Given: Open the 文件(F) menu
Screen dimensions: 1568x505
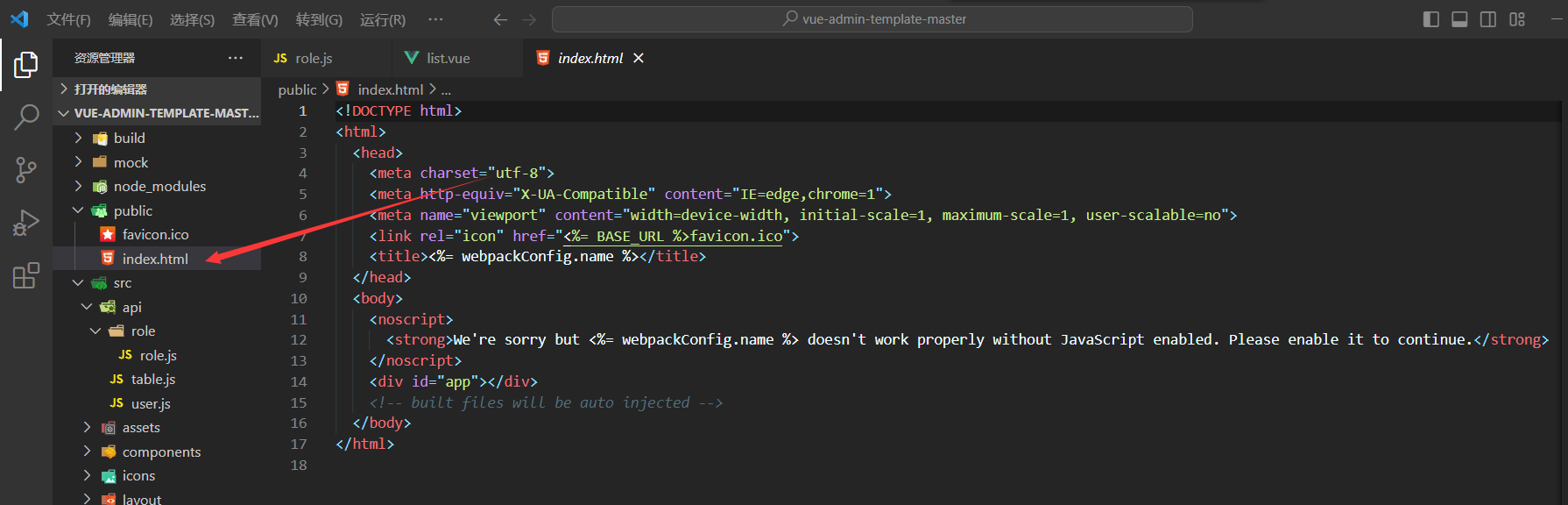Looking at the screenshot, I should (x=68, y=19).
